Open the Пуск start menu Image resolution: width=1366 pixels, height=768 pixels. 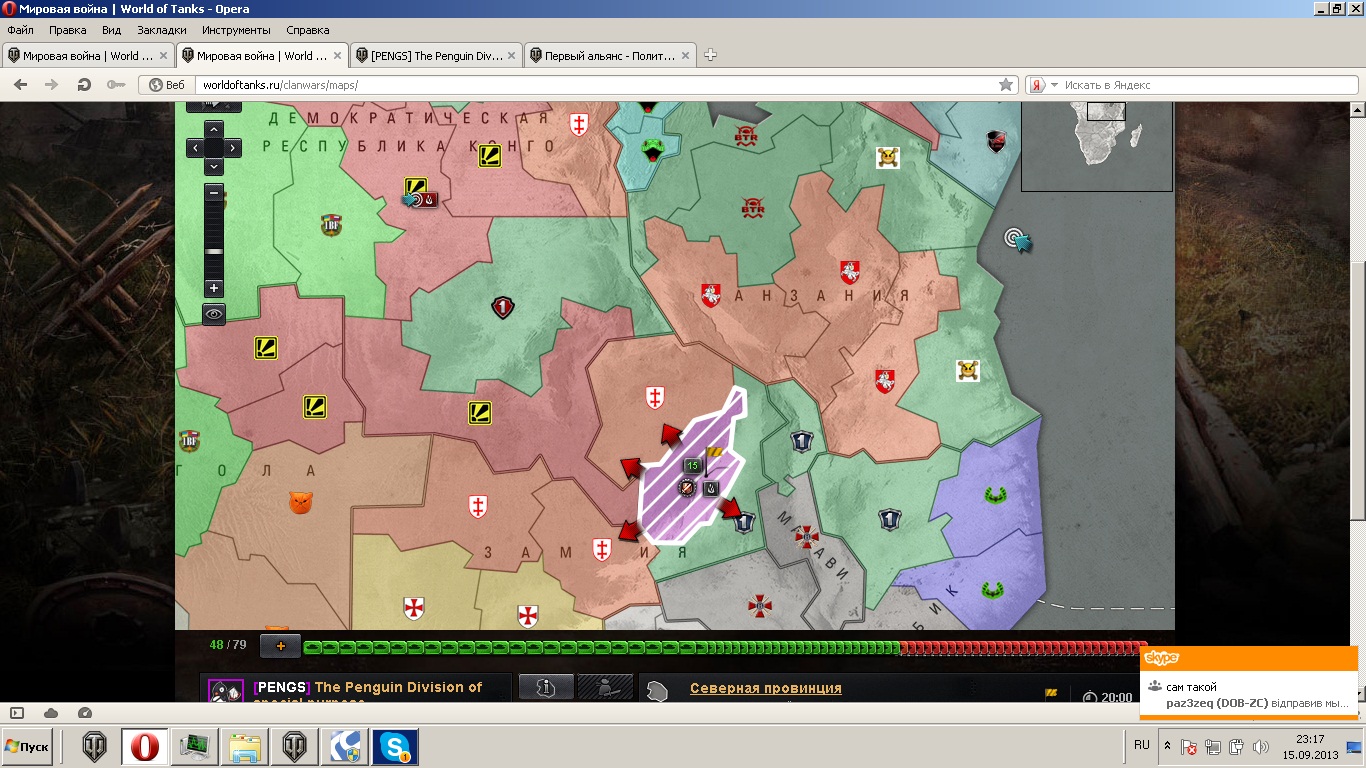(27, 747)
